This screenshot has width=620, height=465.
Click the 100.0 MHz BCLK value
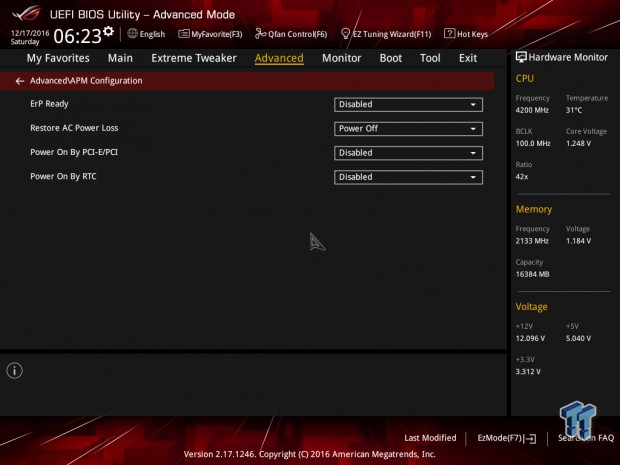(x=533, y=144)
